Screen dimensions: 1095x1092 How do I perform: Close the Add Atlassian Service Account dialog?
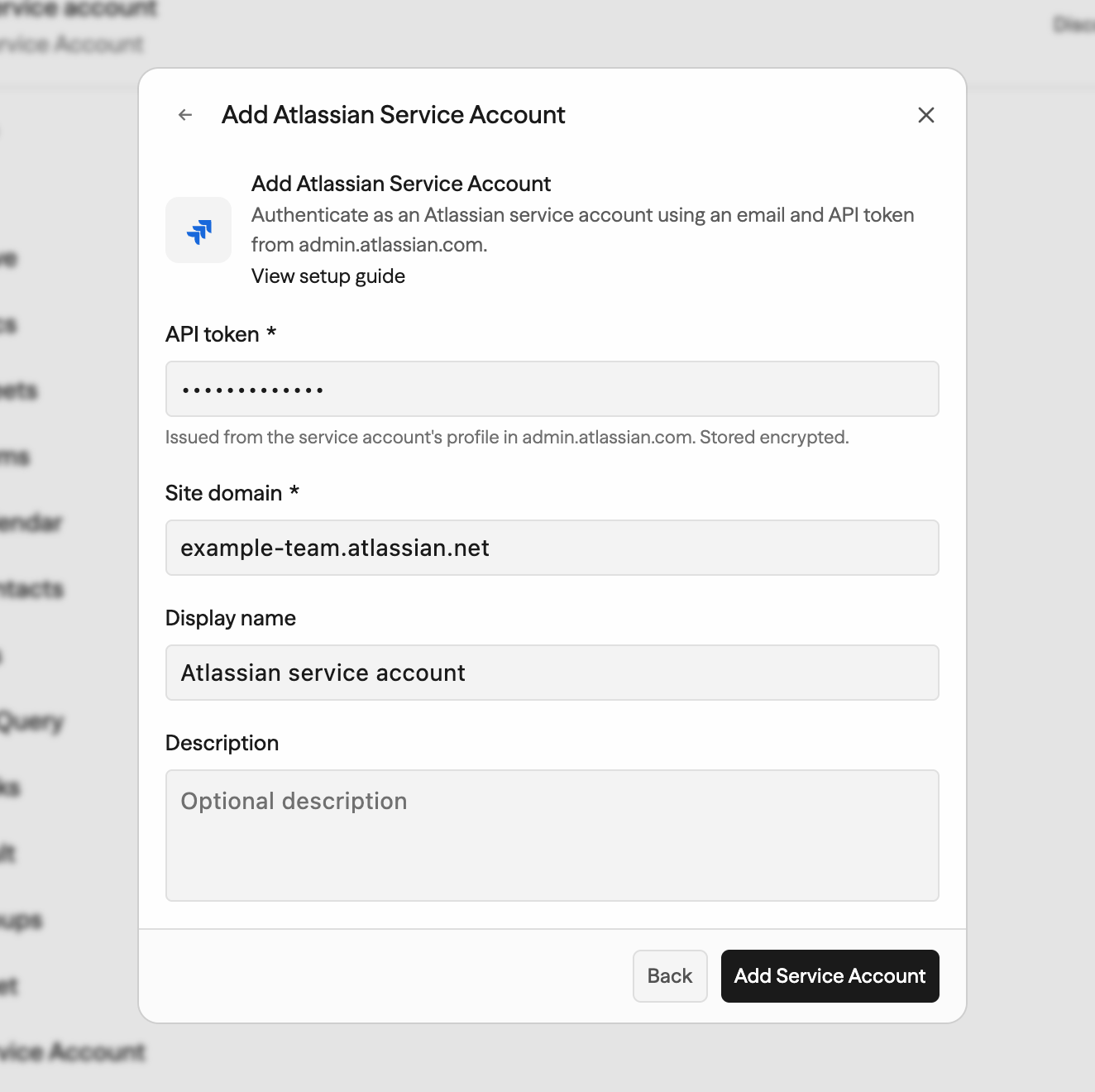pyautogui.click(x=926, y=115)
